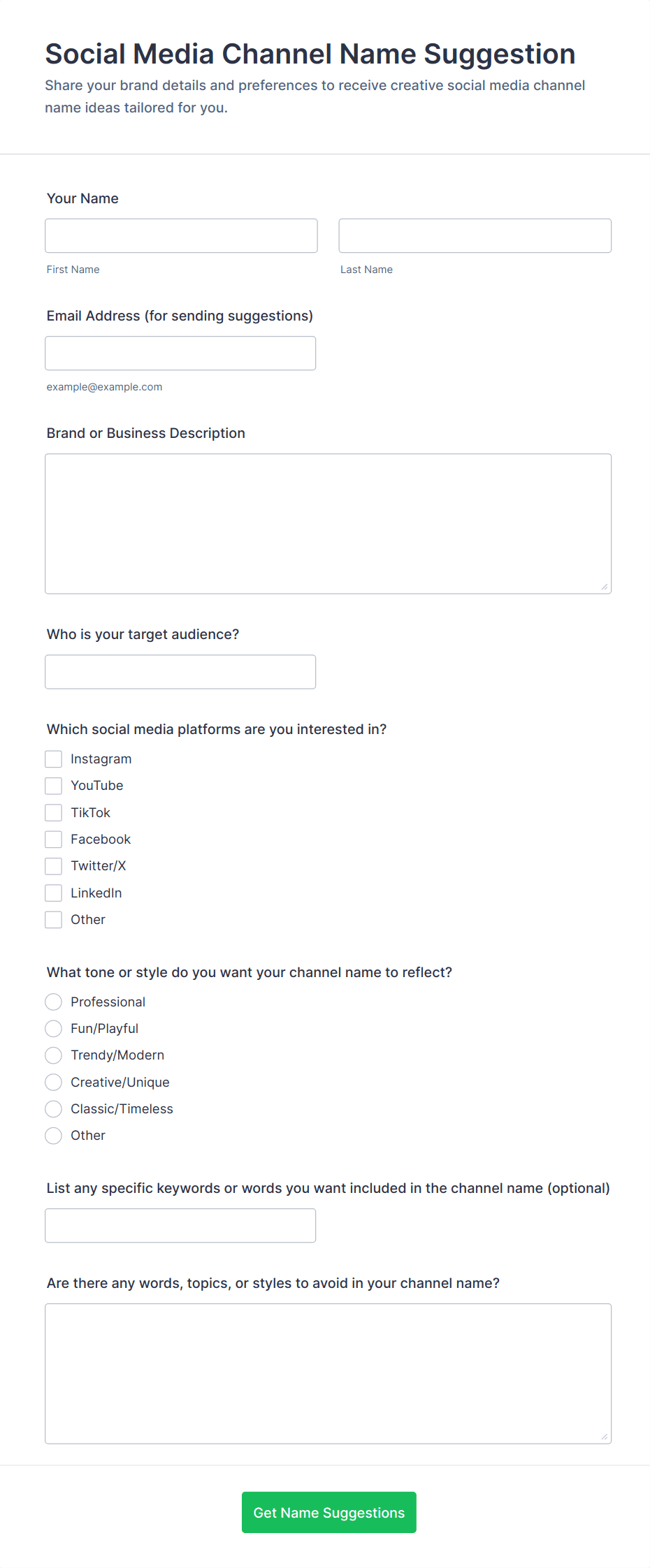
Task: Click the target audience input field
Action: point(180,671)
